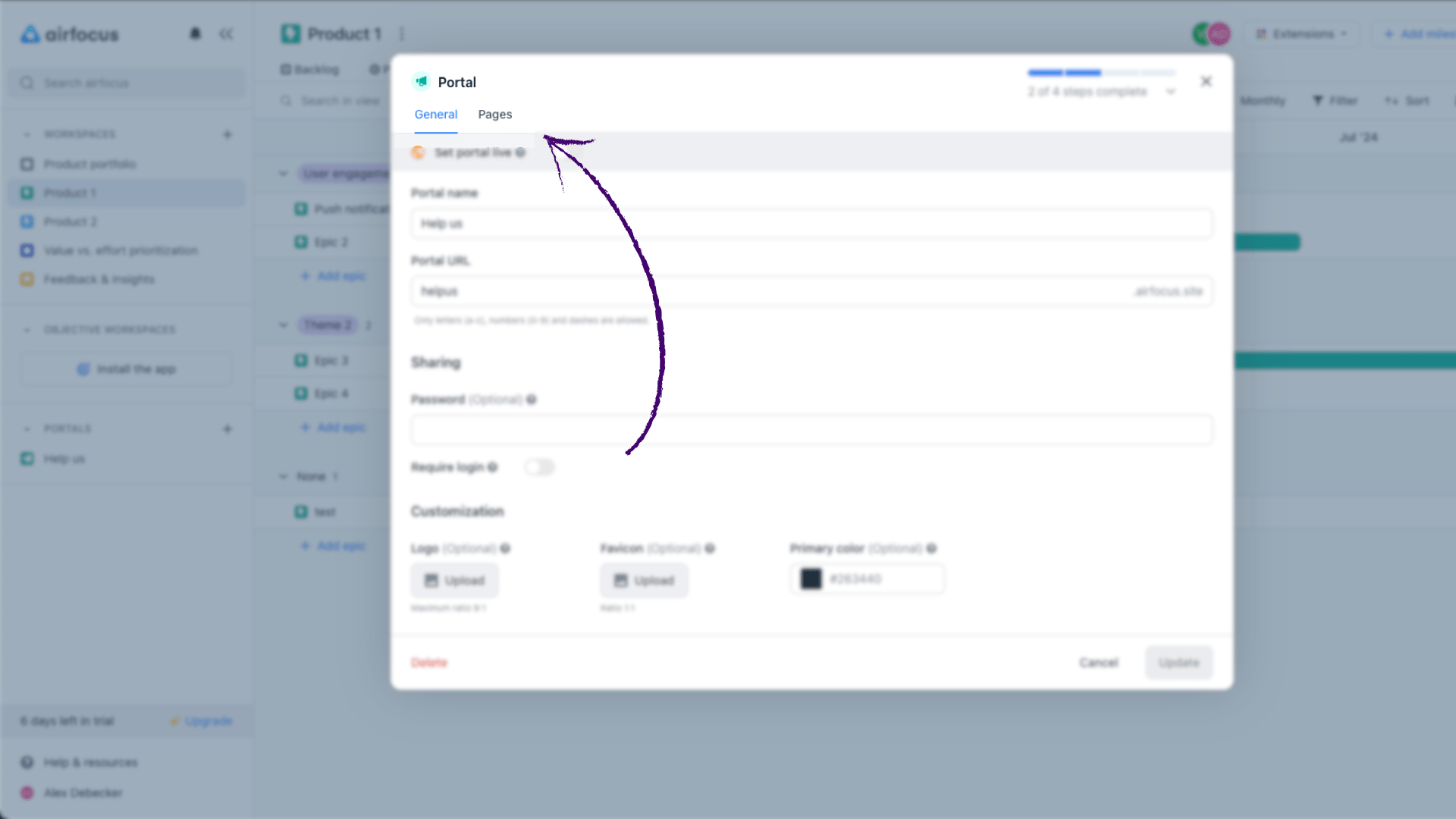Image resolution: width=1456 pixels, height=819 pixels.
Task: Add a new portal
Action: click(227, 429)
